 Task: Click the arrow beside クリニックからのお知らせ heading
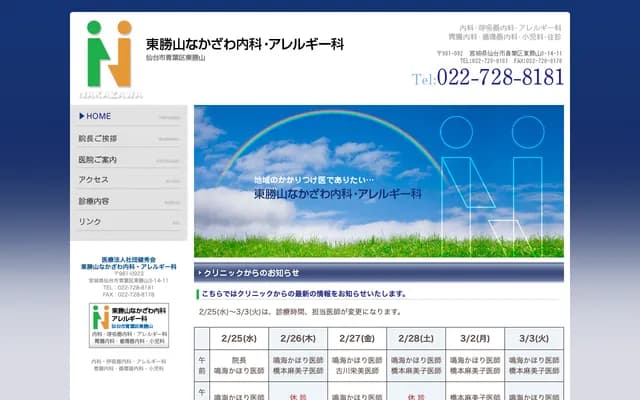tap(199, 272)
